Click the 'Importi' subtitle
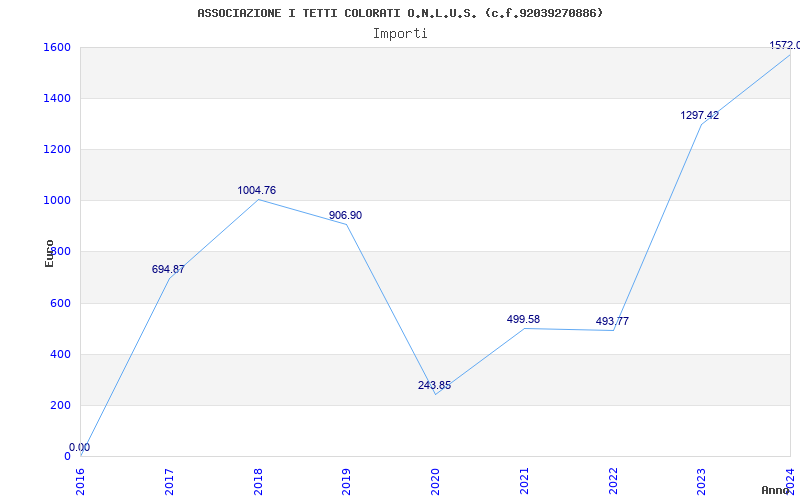 click(x=400, y=34)
